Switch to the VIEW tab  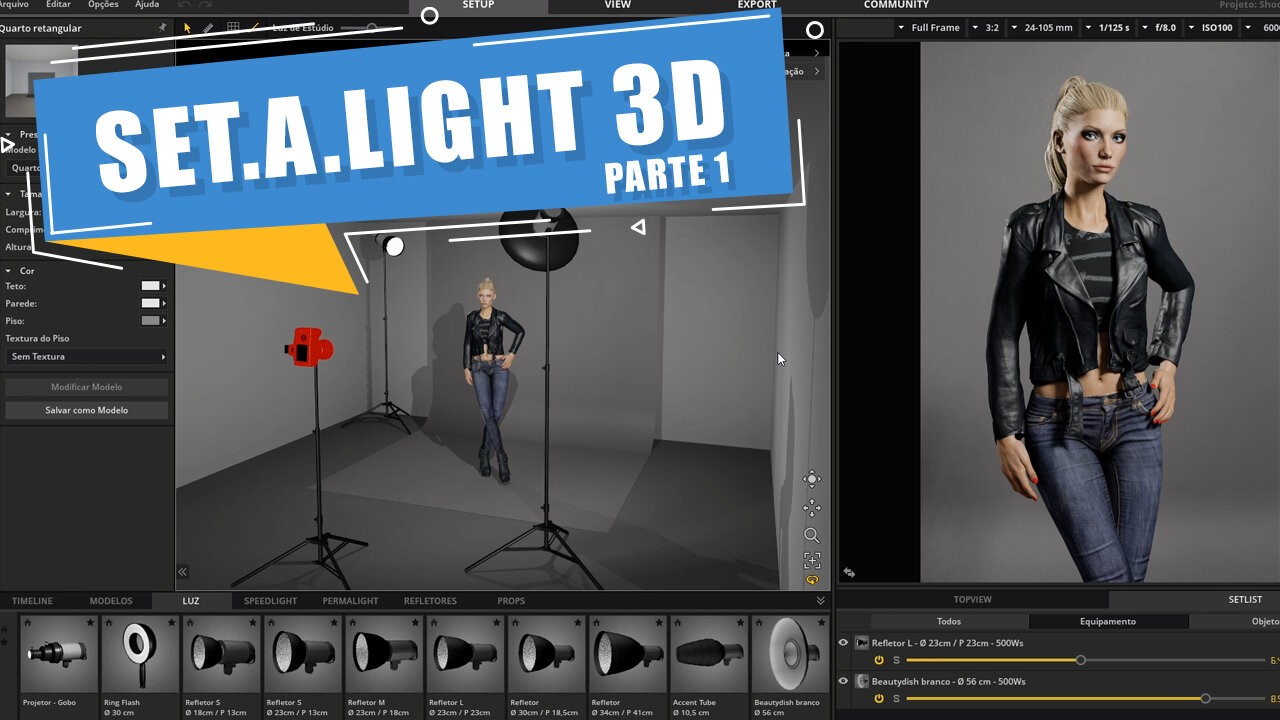(x=618, y=5)
